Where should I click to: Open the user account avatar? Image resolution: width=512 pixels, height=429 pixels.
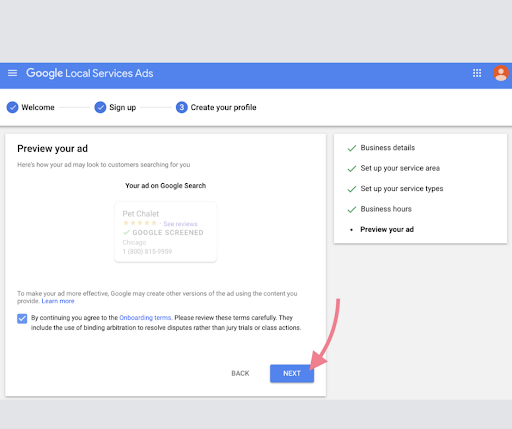(501, 73)
